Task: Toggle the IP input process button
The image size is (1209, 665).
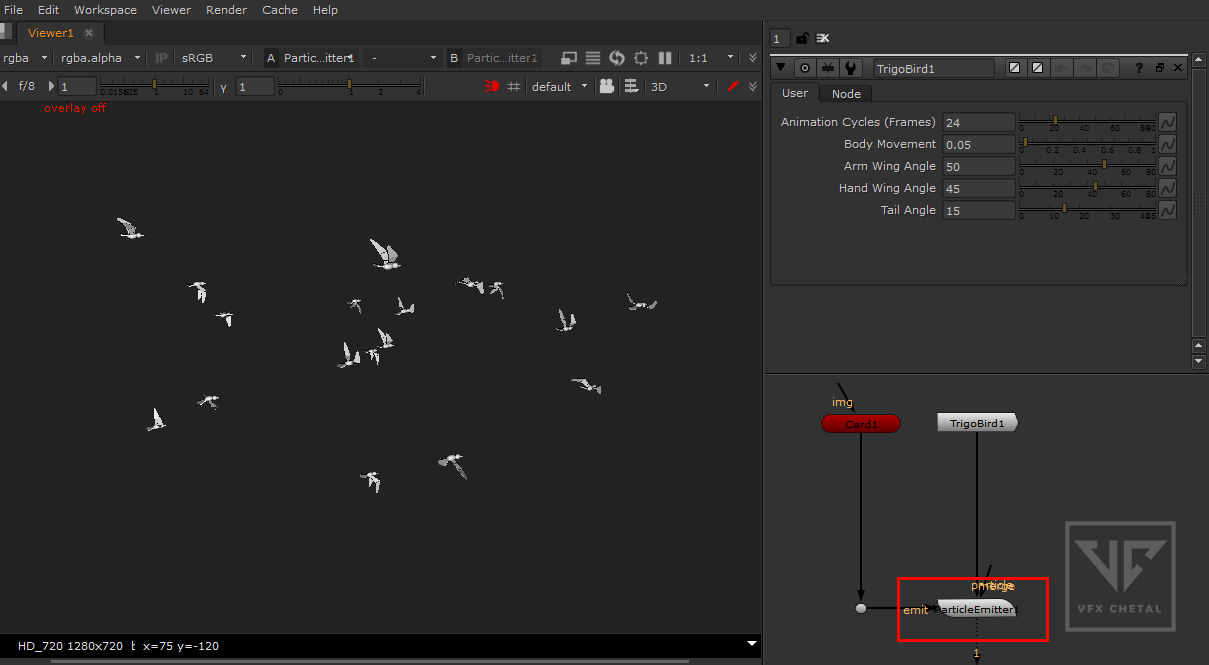Action: 161,58
